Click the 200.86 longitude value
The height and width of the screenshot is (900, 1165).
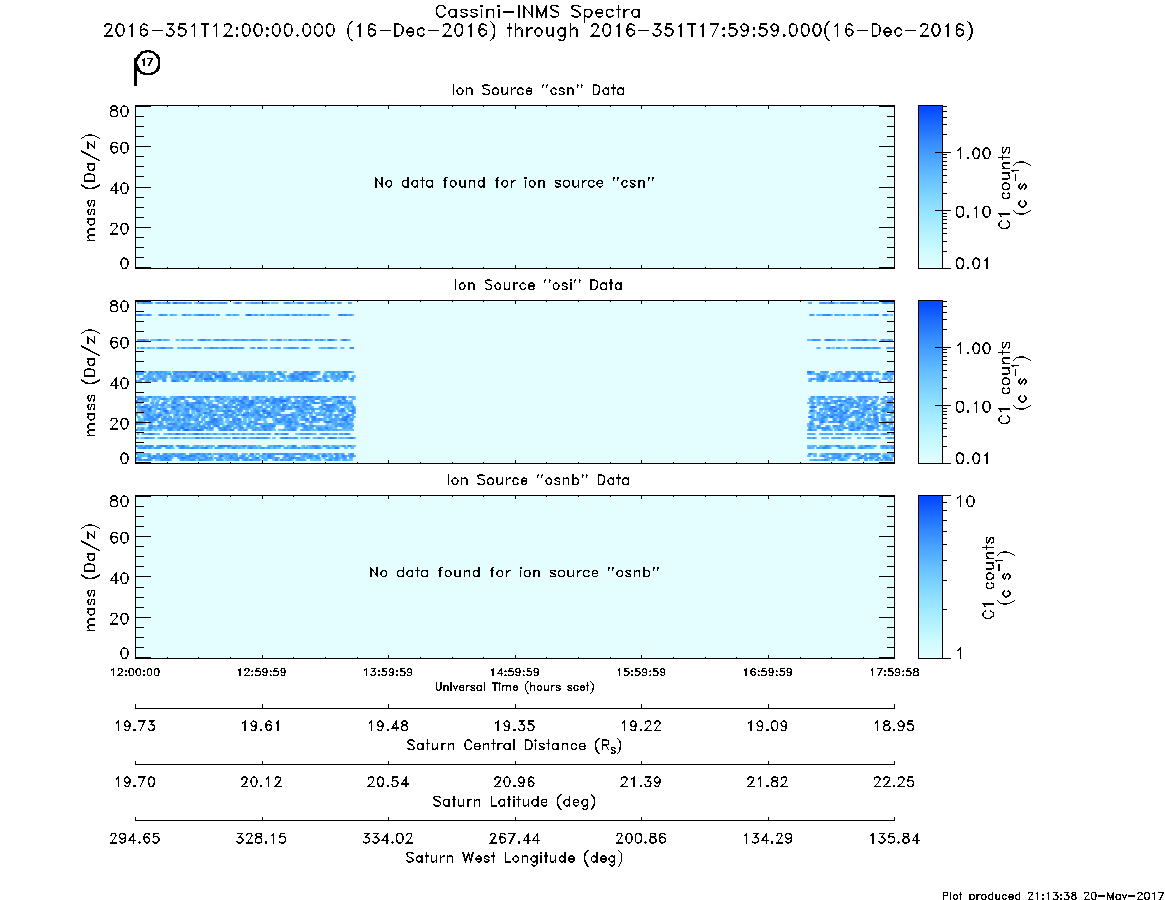tap(641, 838)
